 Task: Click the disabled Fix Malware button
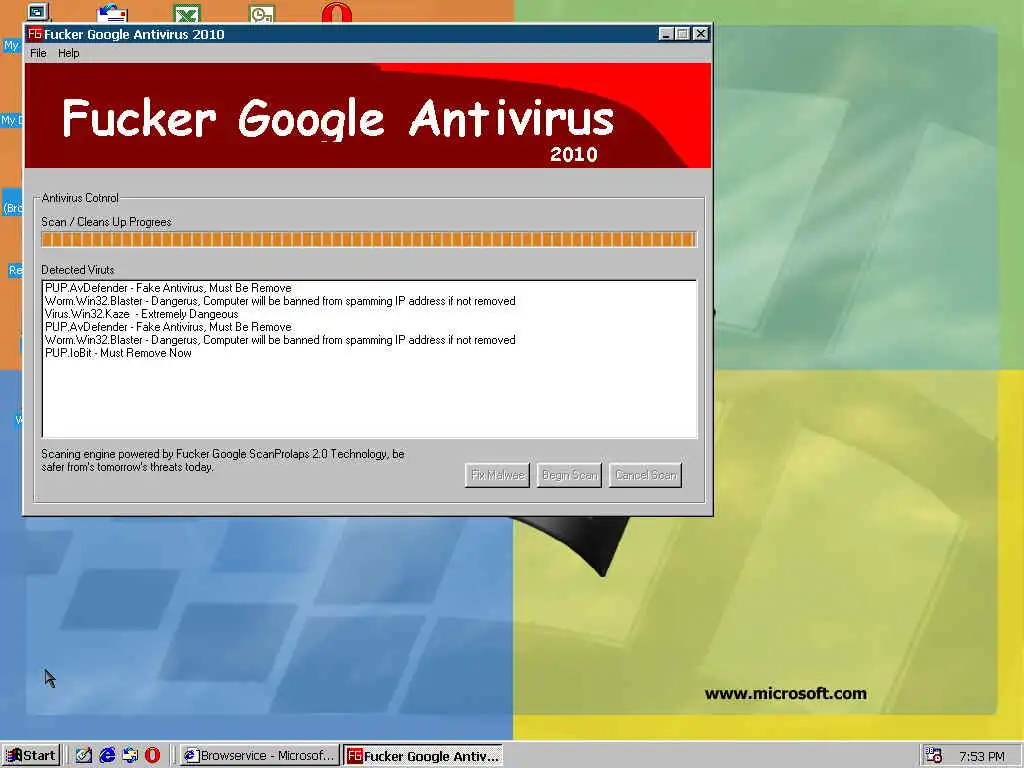pos(498,475)
